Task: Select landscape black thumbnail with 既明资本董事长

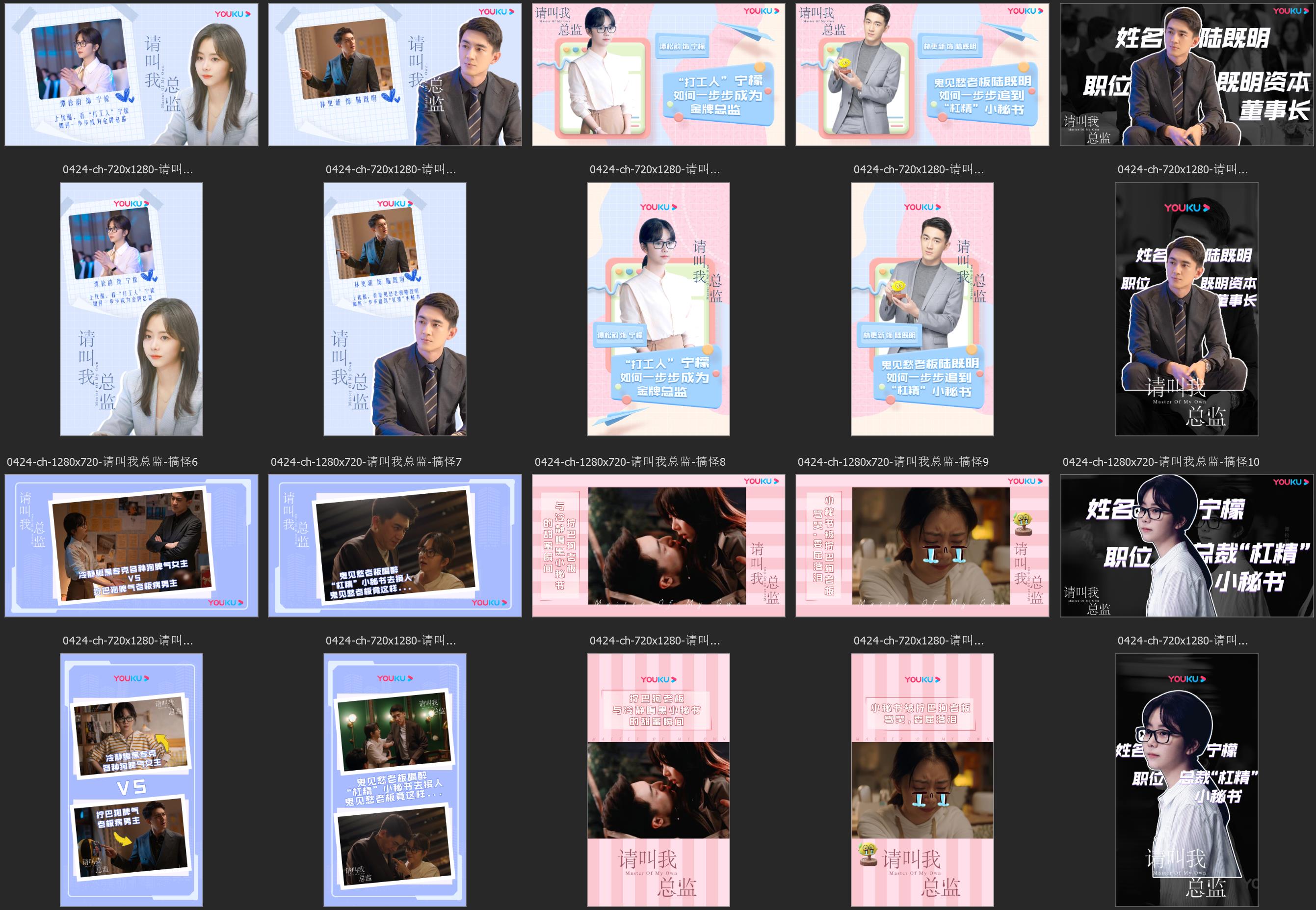Action: (1186, 75)
